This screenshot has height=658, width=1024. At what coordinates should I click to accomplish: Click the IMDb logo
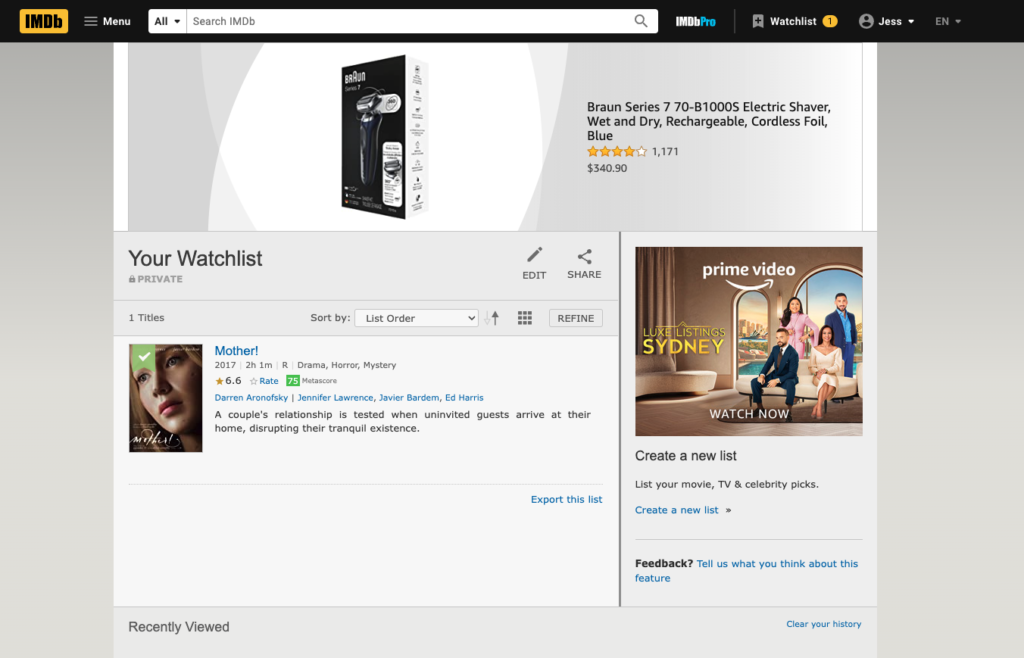[42, 20]
